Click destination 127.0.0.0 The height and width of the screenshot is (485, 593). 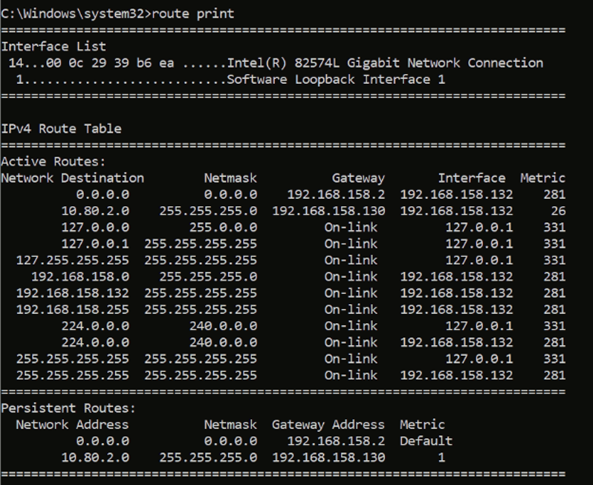click(95, 227)
